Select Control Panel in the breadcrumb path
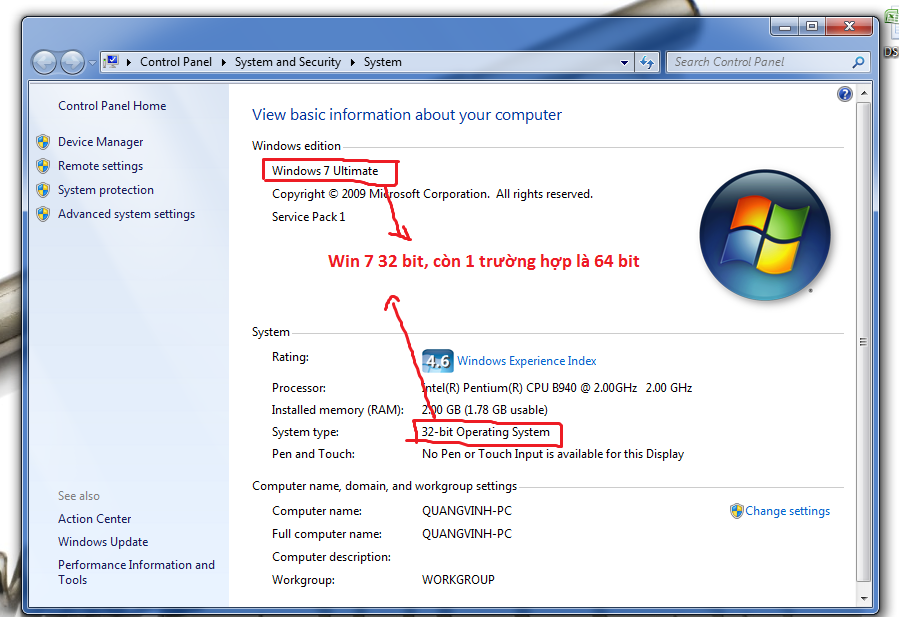The width and height of the screenshot is (899, 617). tap(175, 62)
